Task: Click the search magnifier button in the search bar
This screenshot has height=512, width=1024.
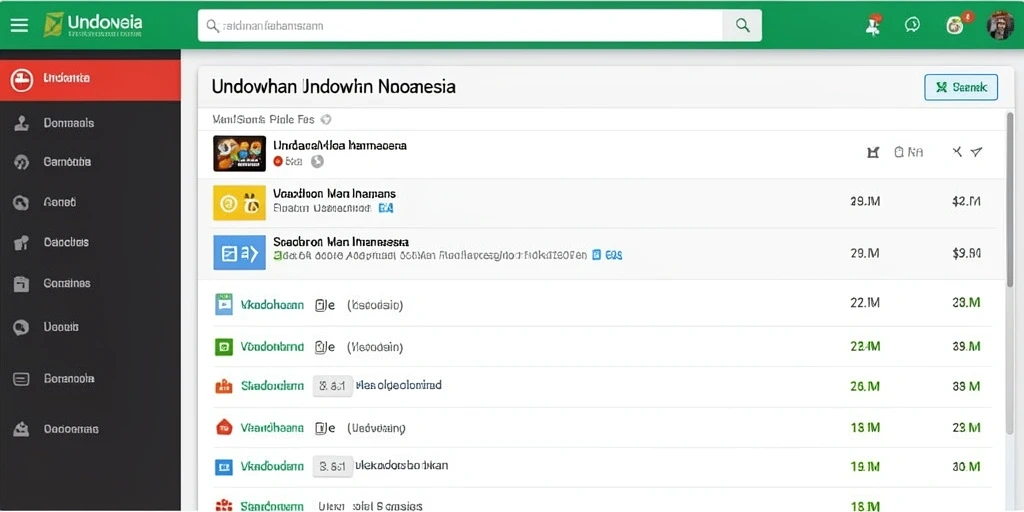Action: (x=742, y=25)
